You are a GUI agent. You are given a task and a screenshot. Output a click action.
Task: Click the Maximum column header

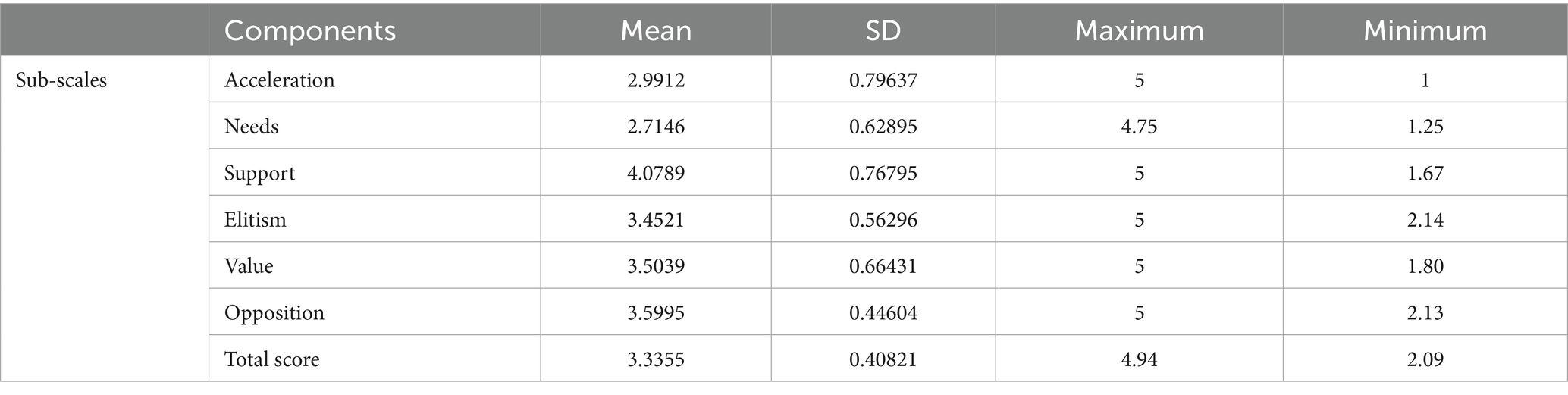(x=1139, y=30)
